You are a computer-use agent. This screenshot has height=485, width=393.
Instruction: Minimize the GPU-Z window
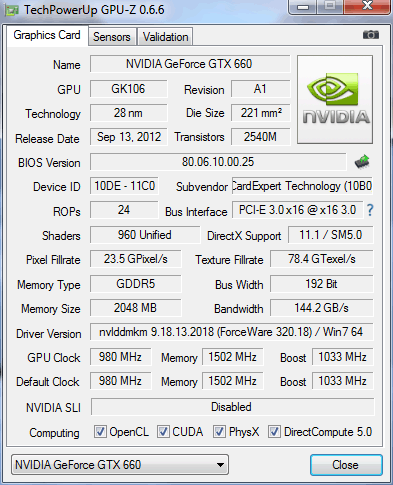tap(302, 7)
